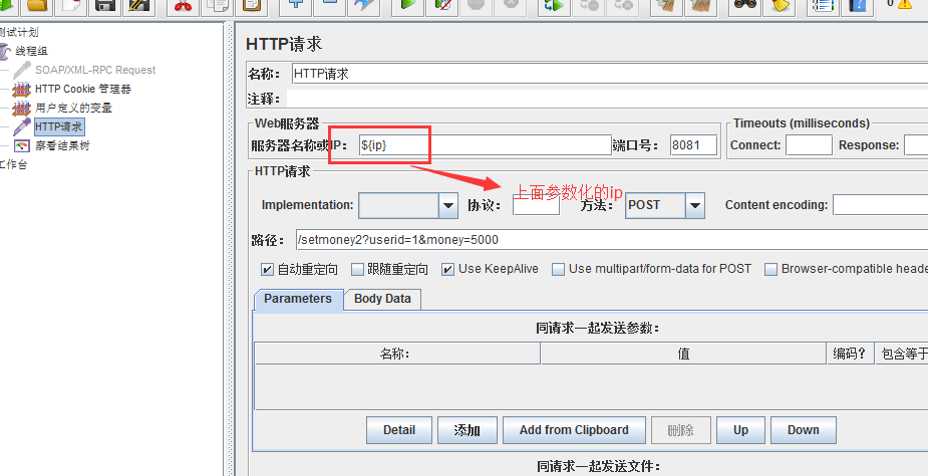This screenshot has width=928, height=476.
Task: Click the Up button
Action: point(741,430)
